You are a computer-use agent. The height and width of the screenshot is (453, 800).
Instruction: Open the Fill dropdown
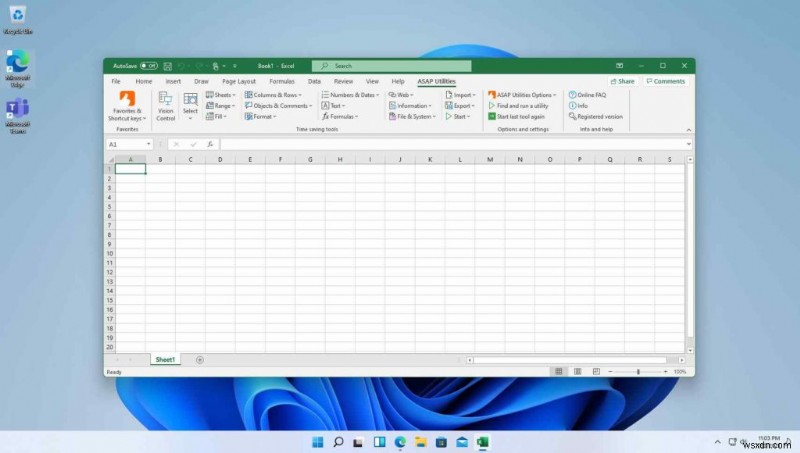pyautogui.click(x=216, y=116)
